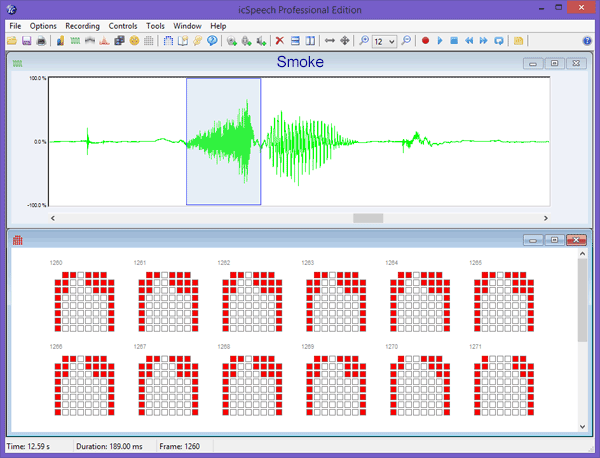
Task: Click the waveform horizontal scrollbar thumb
Action: [x=368, y=217]
